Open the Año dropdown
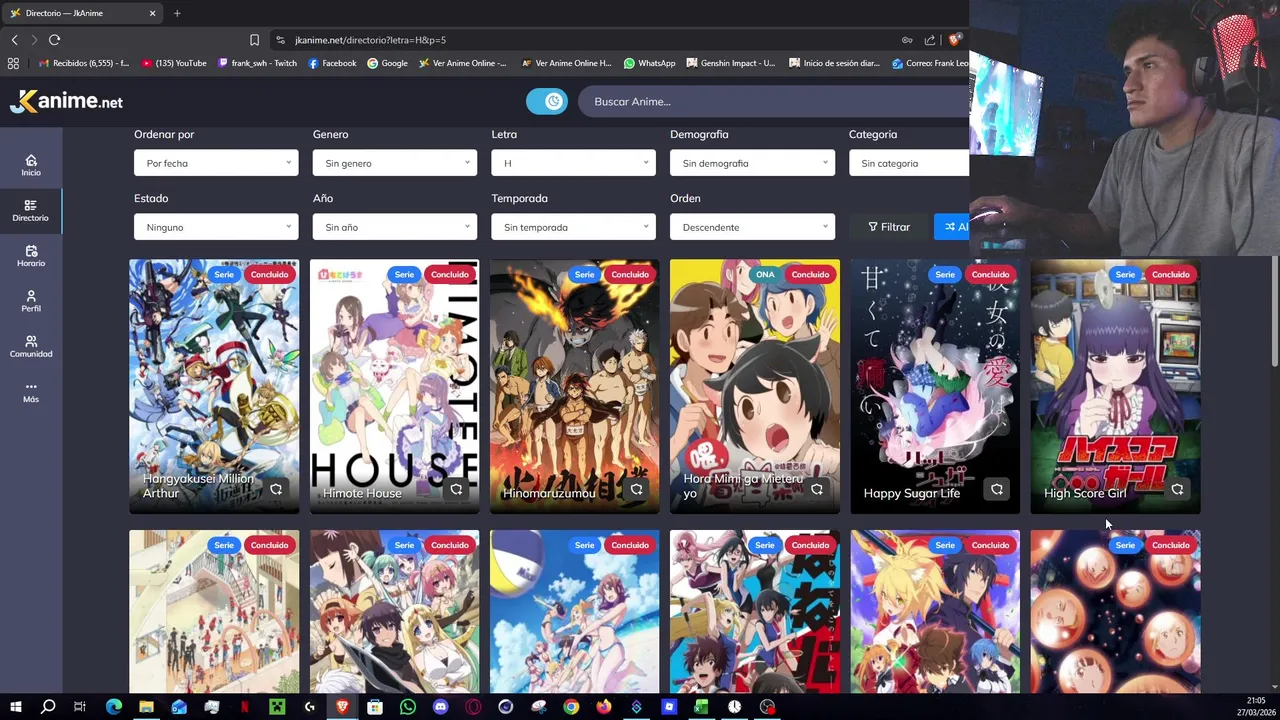This screenshot has width=1280, height=720. coord(395,227)
